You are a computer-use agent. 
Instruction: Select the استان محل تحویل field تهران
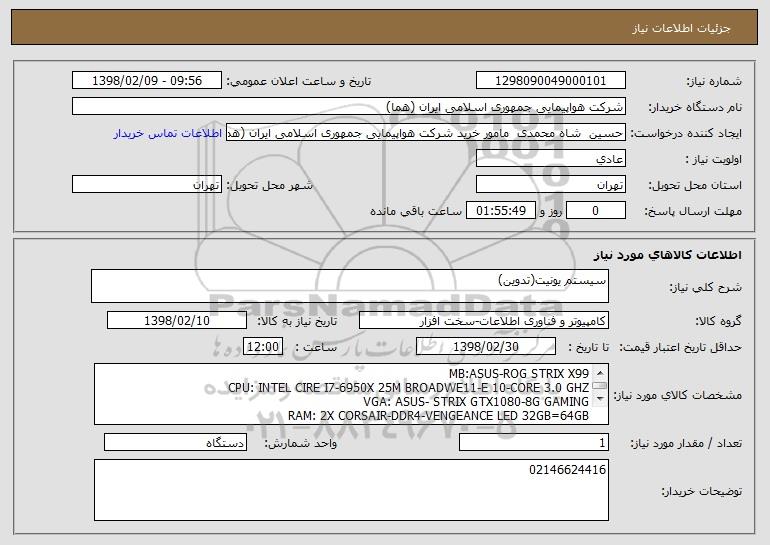pyautogui.click(x=550, y=185)
